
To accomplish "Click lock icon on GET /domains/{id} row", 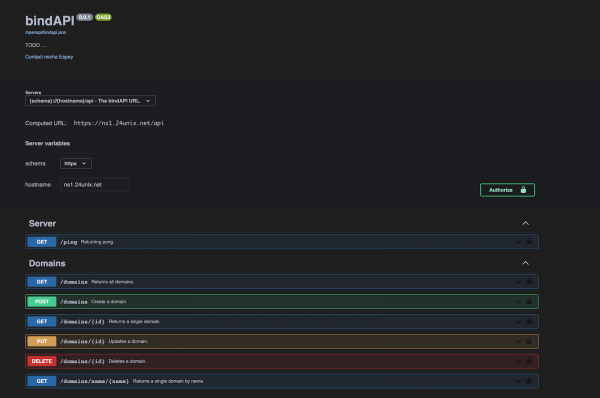I will (529, 321).
